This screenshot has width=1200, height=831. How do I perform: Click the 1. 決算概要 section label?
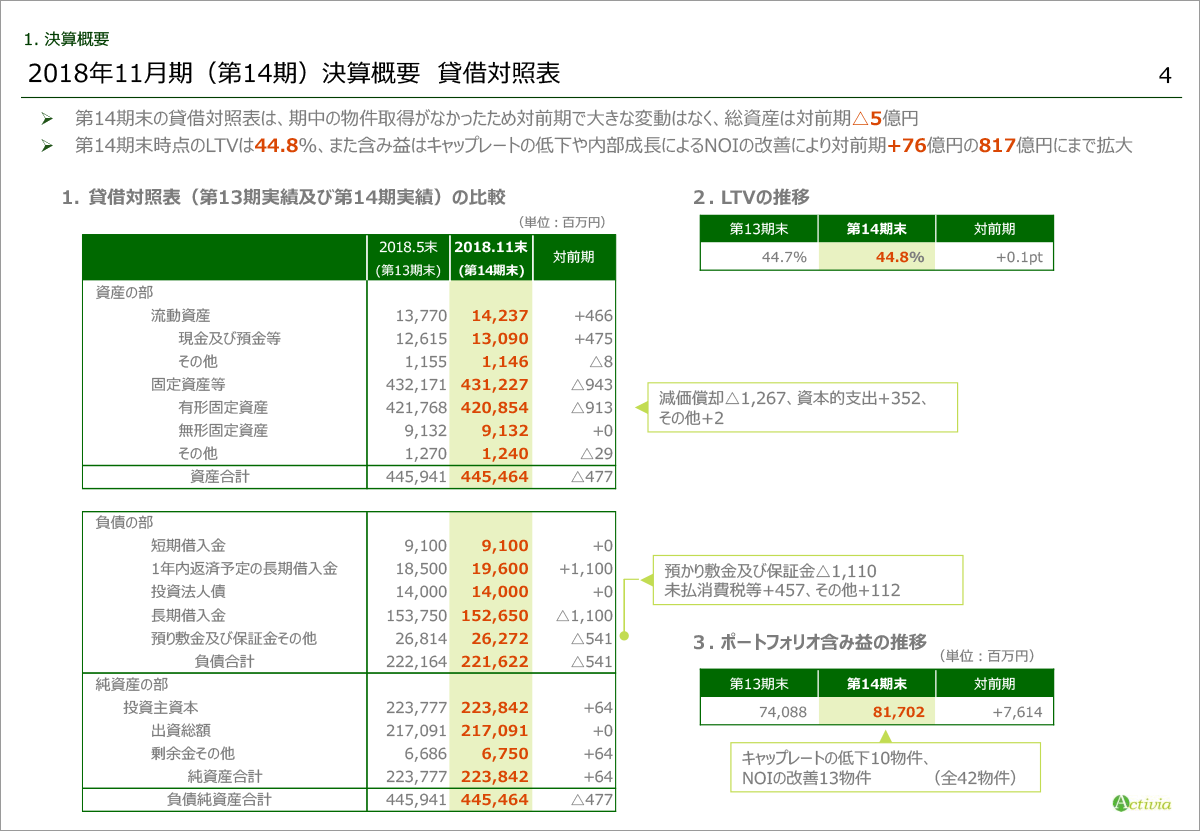click(67, 40)
